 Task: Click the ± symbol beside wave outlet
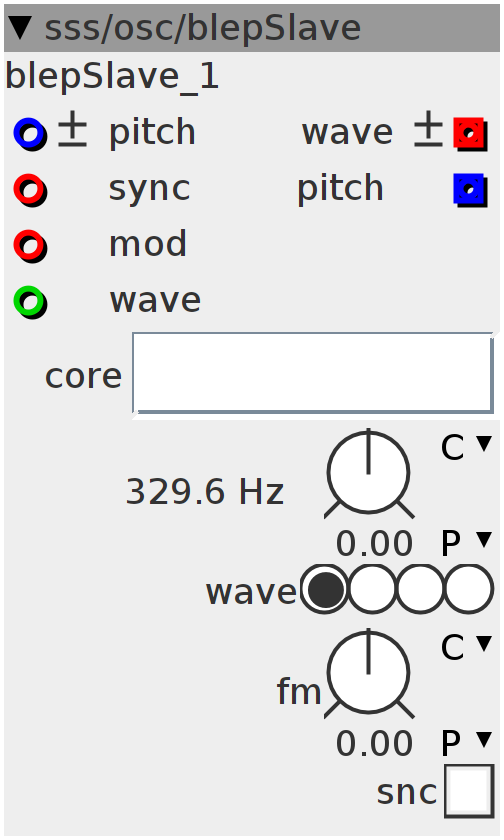coord(428,130)
